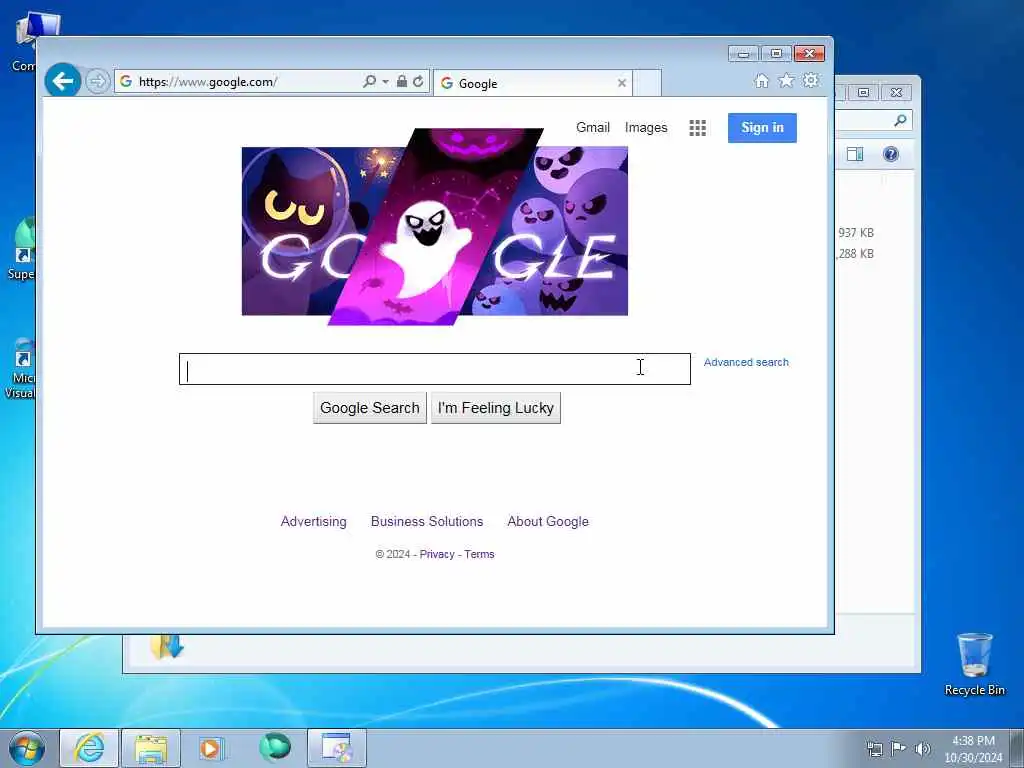Go to the IE home page icon
The image size is (1024, 768).
coord(761,80)
